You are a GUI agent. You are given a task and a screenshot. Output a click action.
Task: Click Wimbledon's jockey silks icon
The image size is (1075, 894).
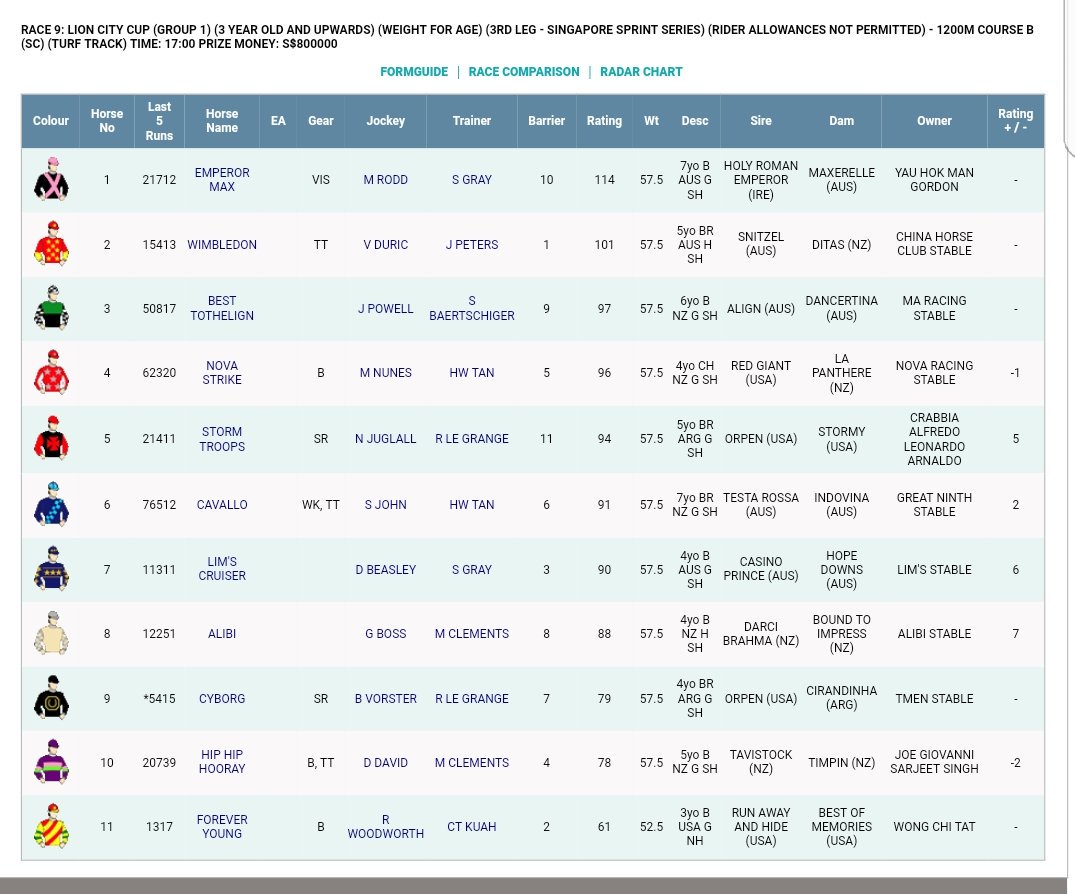[51, 244]
